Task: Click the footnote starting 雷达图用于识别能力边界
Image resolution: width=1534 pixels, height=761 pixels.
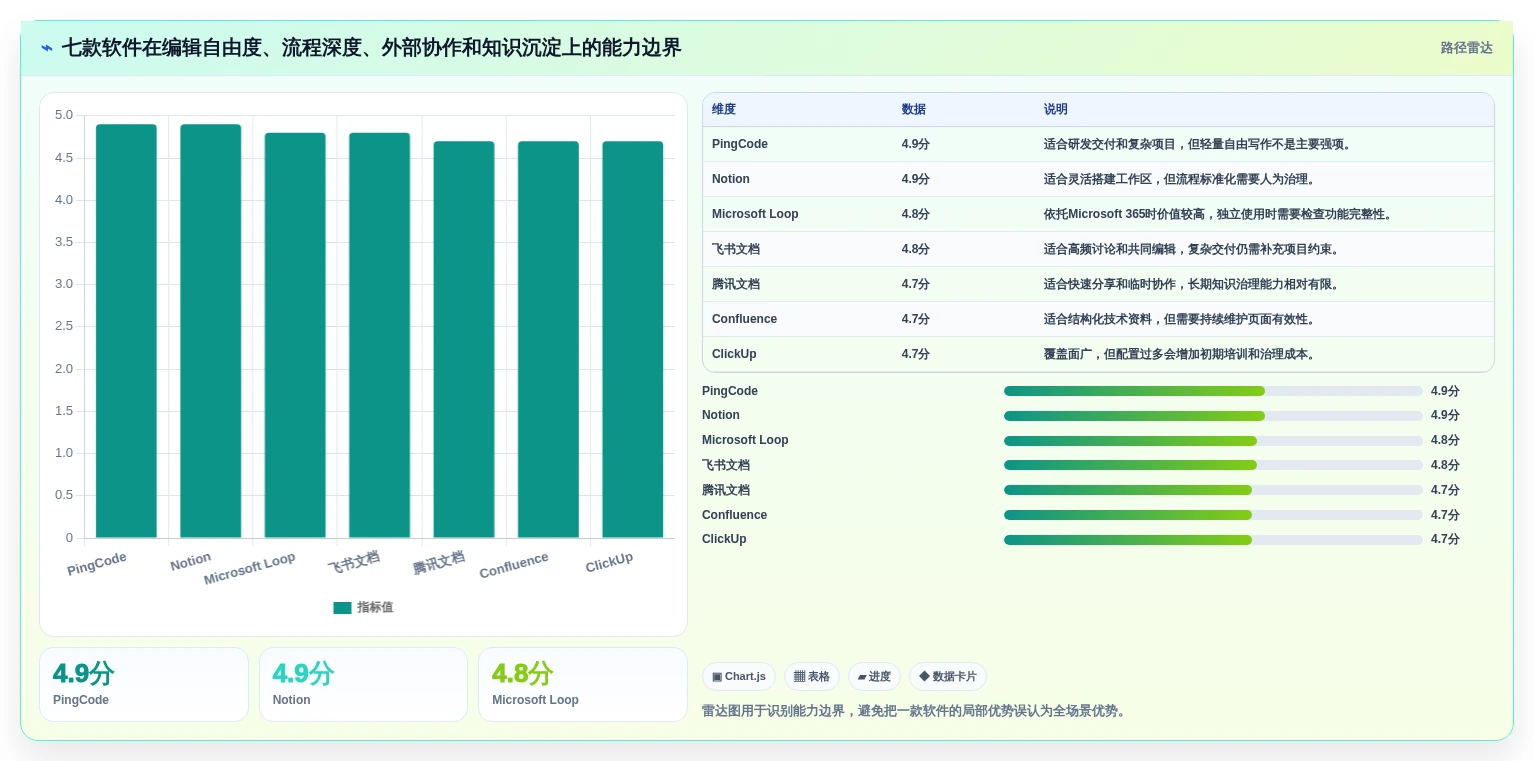Action: point(916,711)
